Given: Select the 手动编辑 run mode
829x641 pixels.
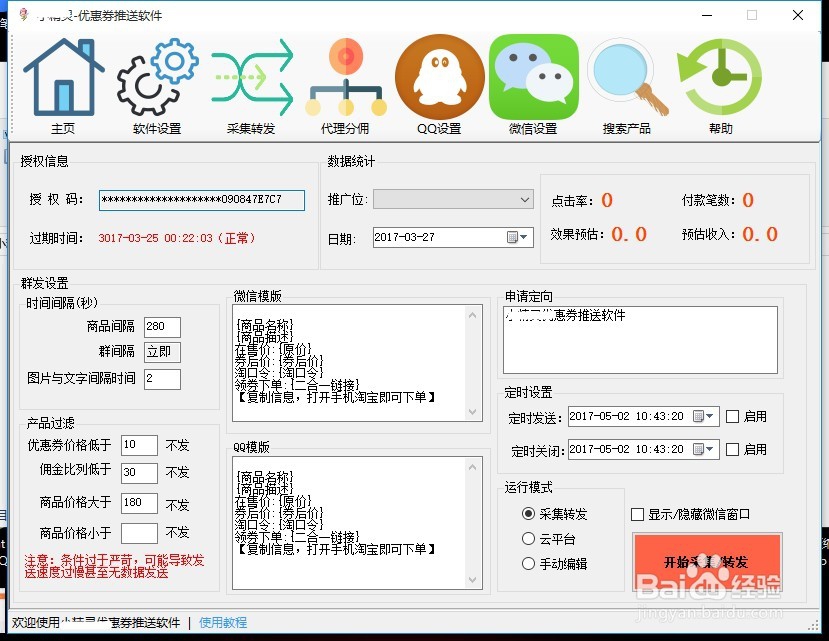Looking at the screenshot, I should pyautogui.click(x=528, y=561).
